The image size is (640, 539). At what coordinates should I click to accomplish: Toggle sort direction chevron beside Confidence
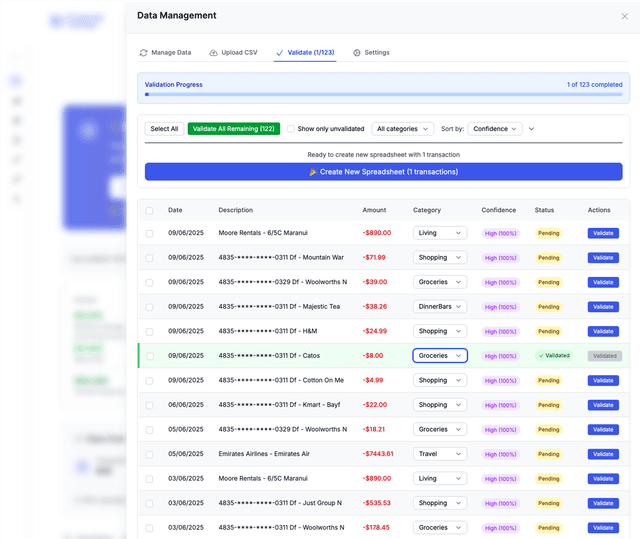pyautogui.click(x=532, y=129)
